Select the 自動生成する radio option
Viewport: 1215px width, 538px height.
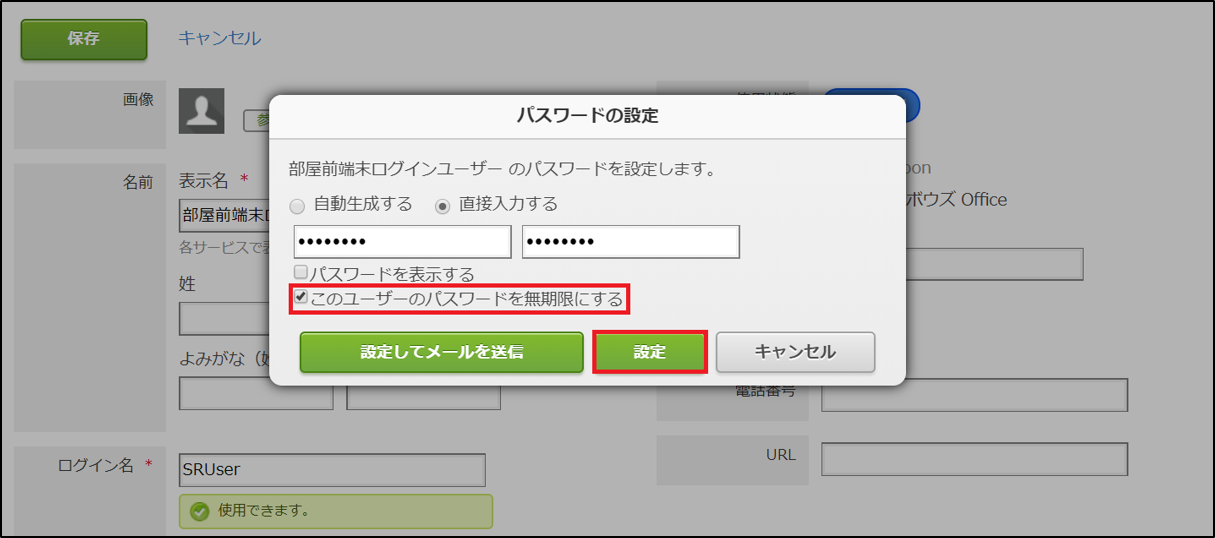297,205
